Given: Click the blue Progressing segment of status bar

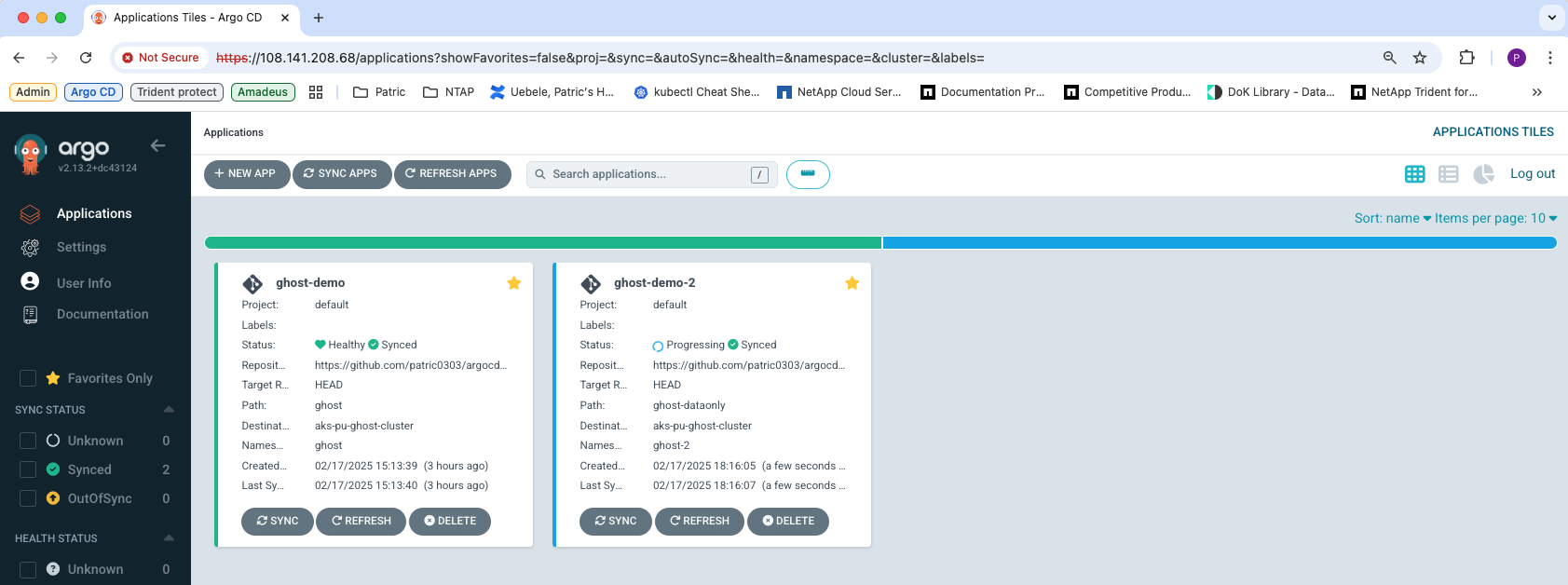Looking at the screenshot, I should 1220,242.
